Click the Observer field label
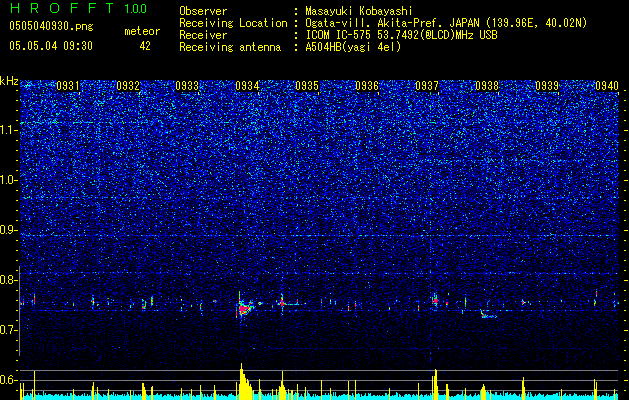 pyautogui.click(x=203, y=11)
